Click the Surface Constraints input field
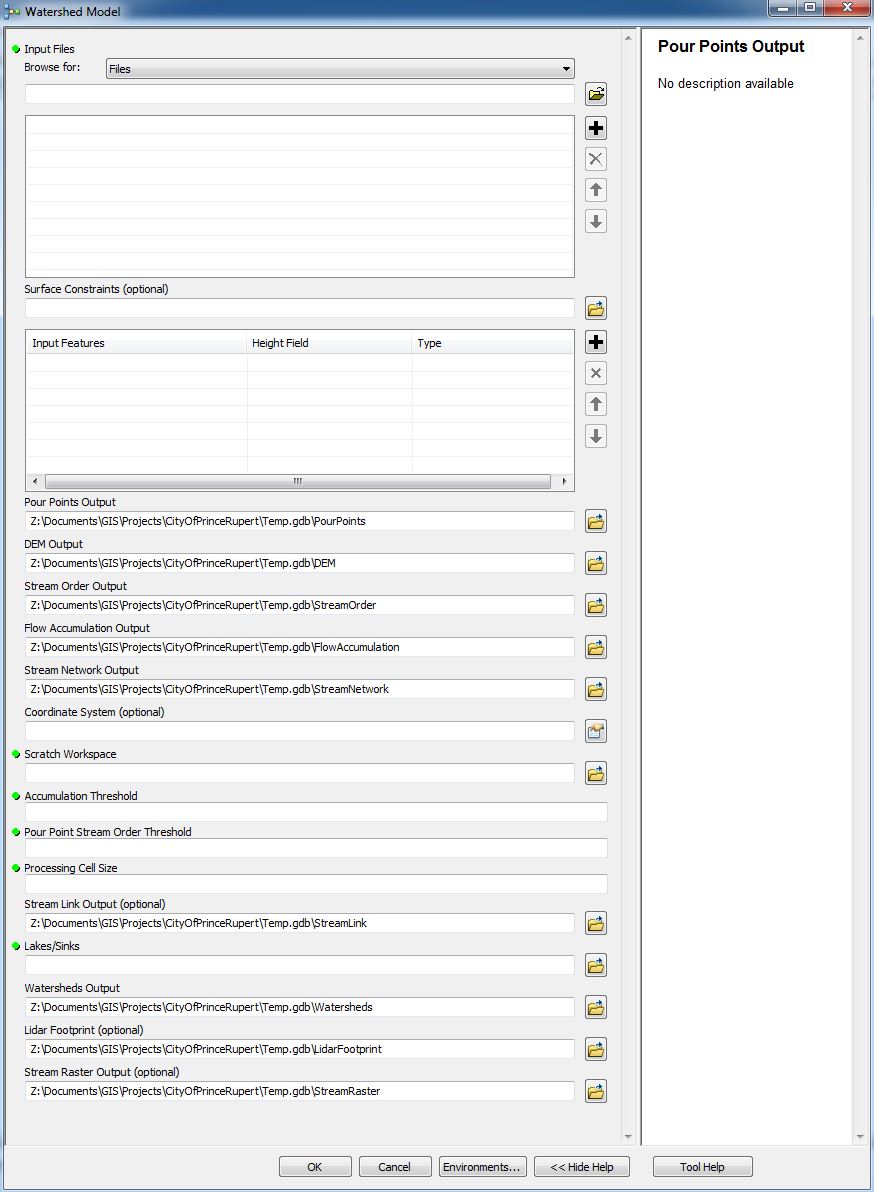Image resolution: width=874 pixels, height=1192 pixels. click(299, 308)
